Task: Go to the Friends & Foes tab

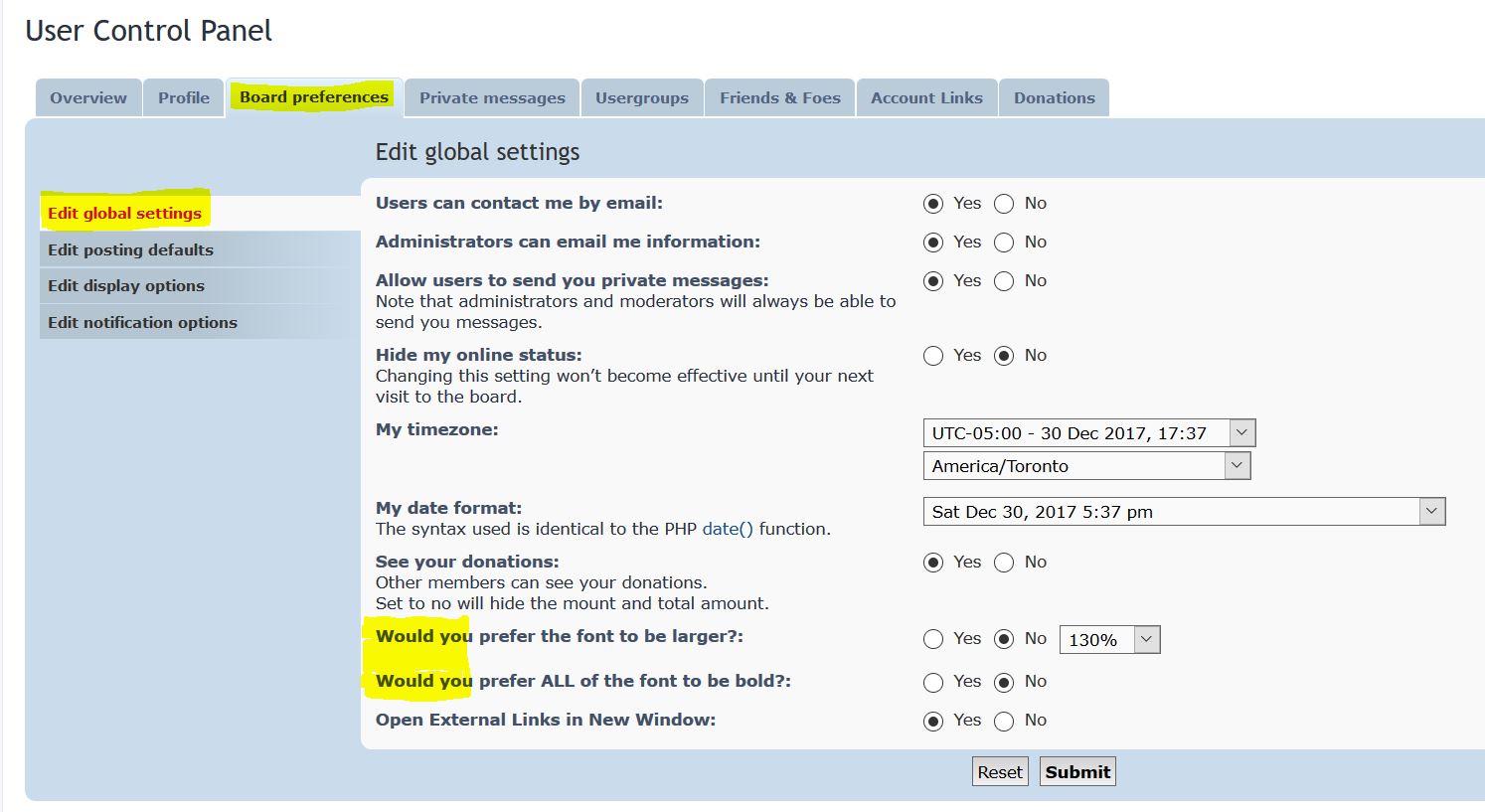Action: point(779,98)
